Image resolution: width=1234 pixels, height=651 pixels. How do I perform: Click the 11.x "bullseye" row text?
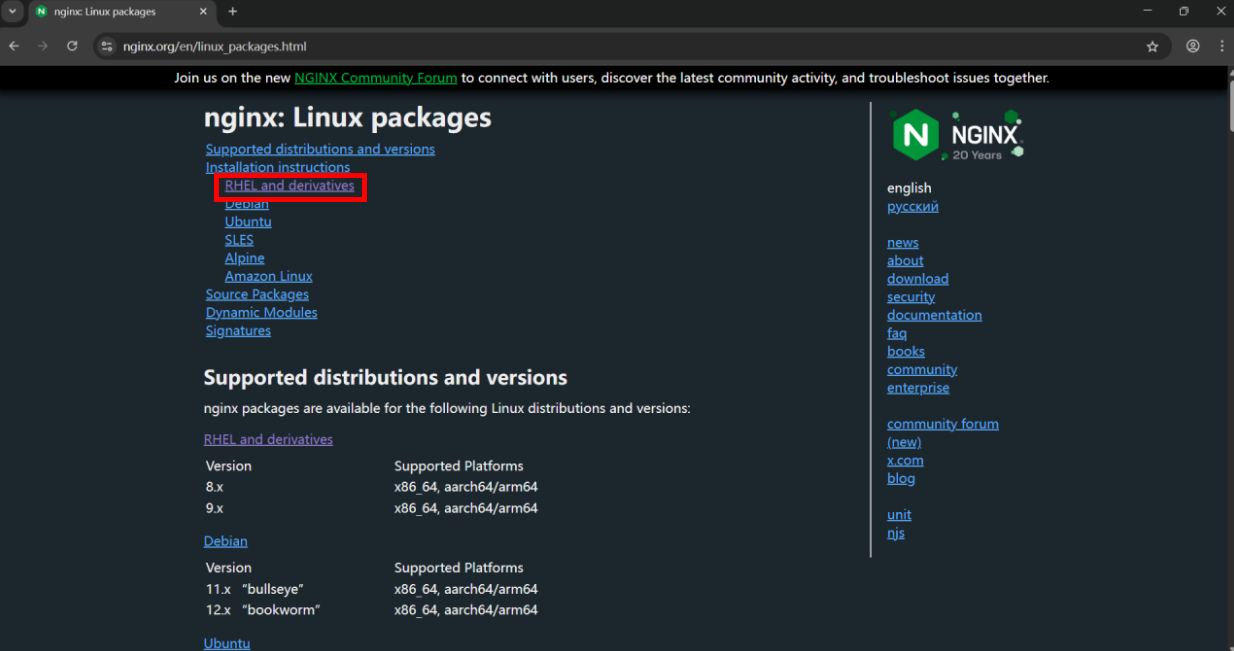(255, 589)
